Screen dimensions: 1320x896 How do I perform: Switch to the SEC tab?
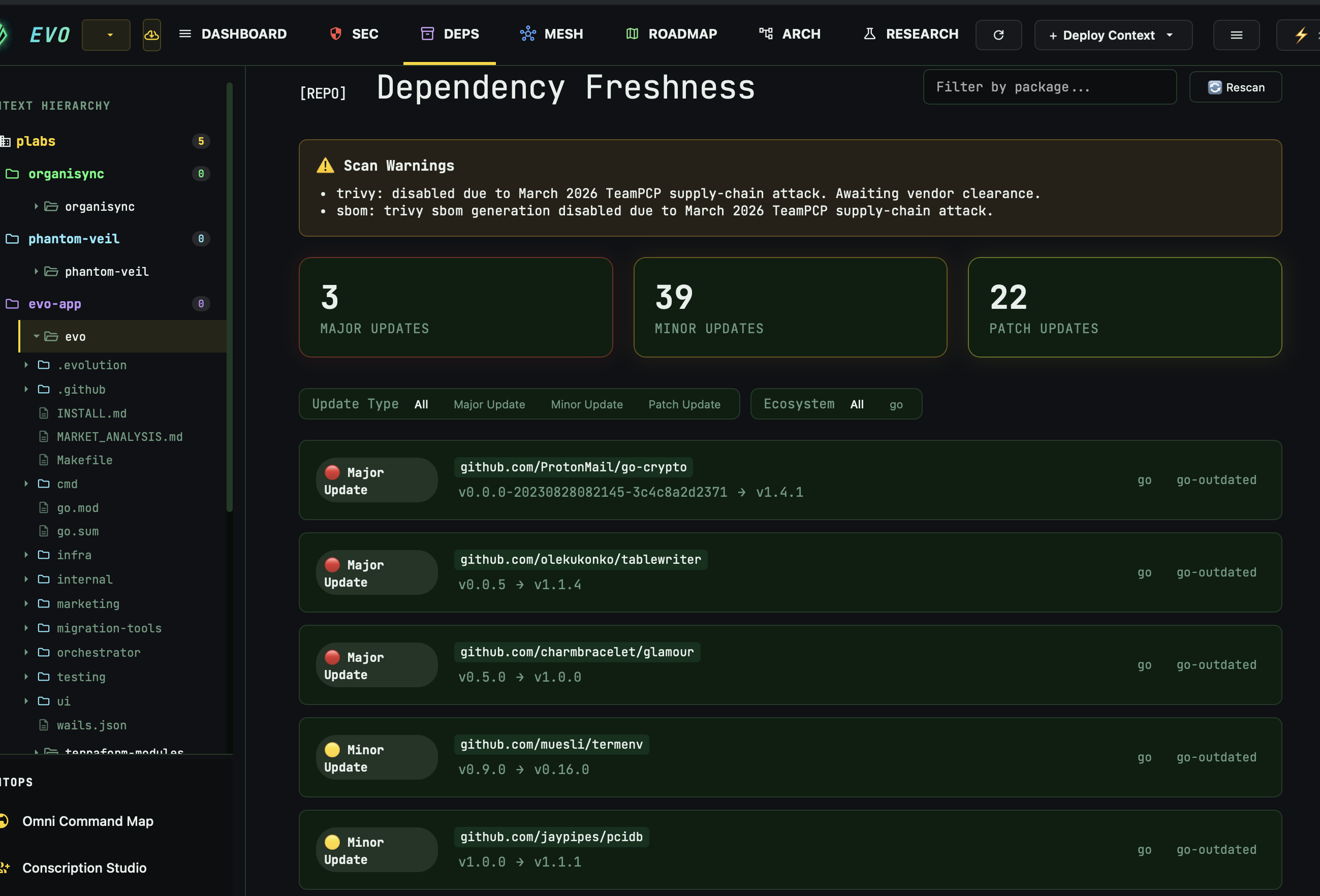click(x=354, y=34)
